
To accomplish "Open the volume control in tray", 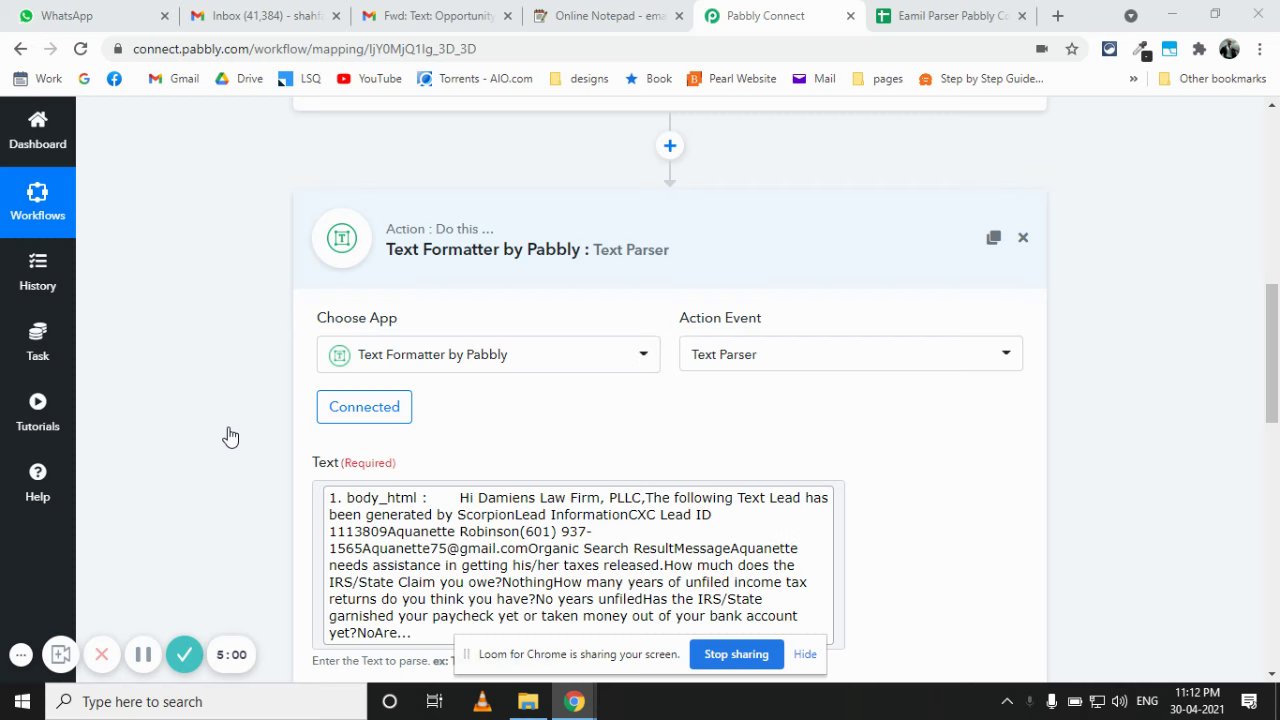I will [1119, 701].
